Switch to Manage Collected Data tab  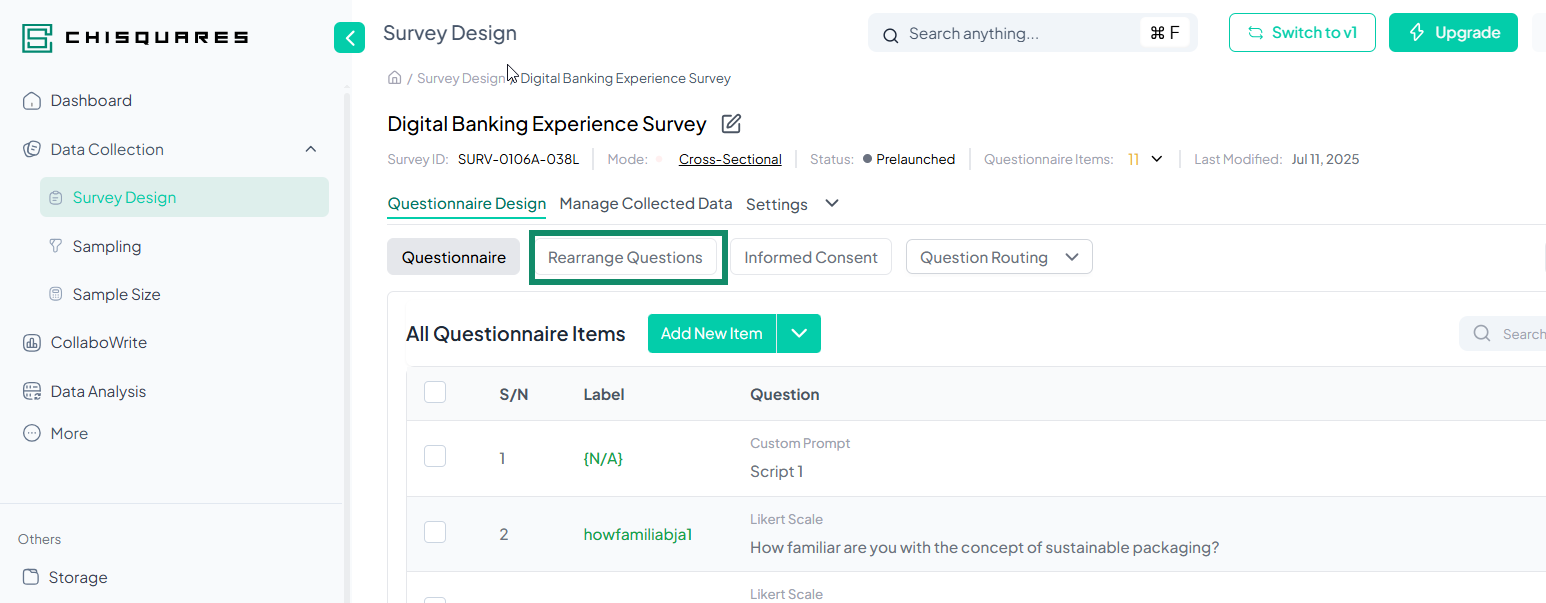645,204
